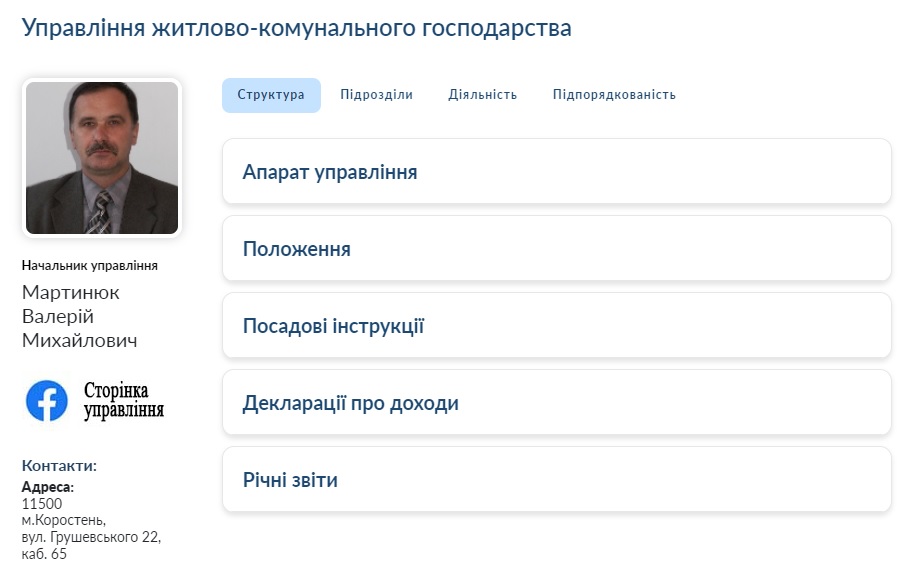Open the Річні звіти section
Screen dimensions: 917x576
[x=557, y=480]
